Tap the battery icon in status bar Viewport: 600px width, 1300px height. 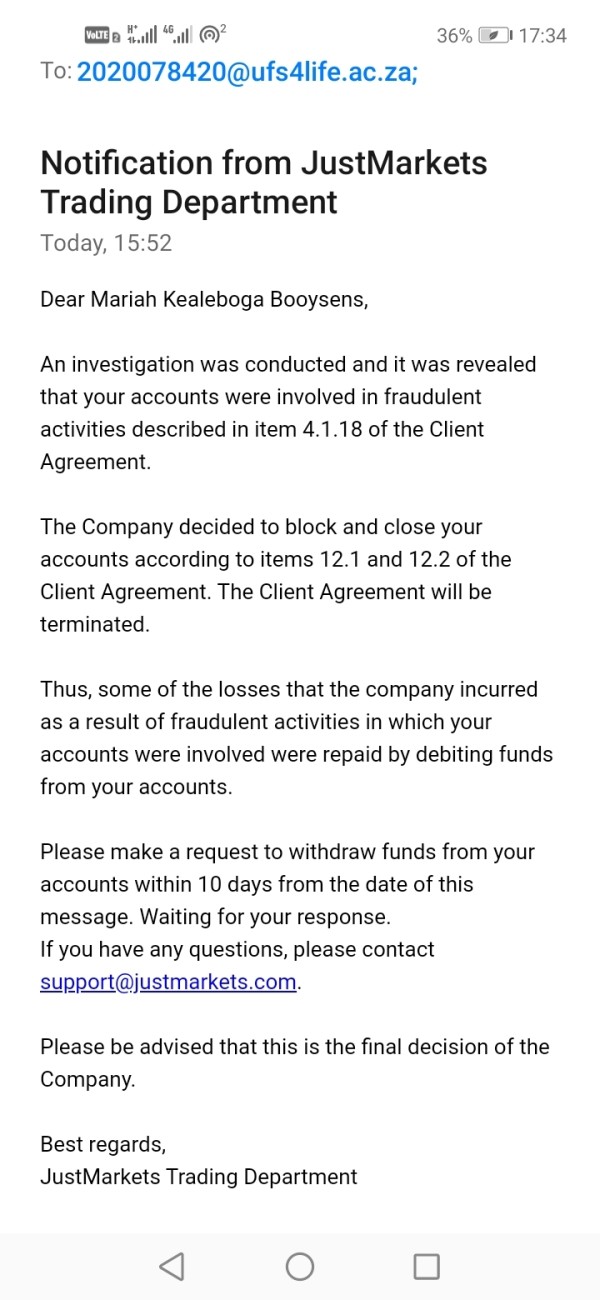tap(495, 36)
